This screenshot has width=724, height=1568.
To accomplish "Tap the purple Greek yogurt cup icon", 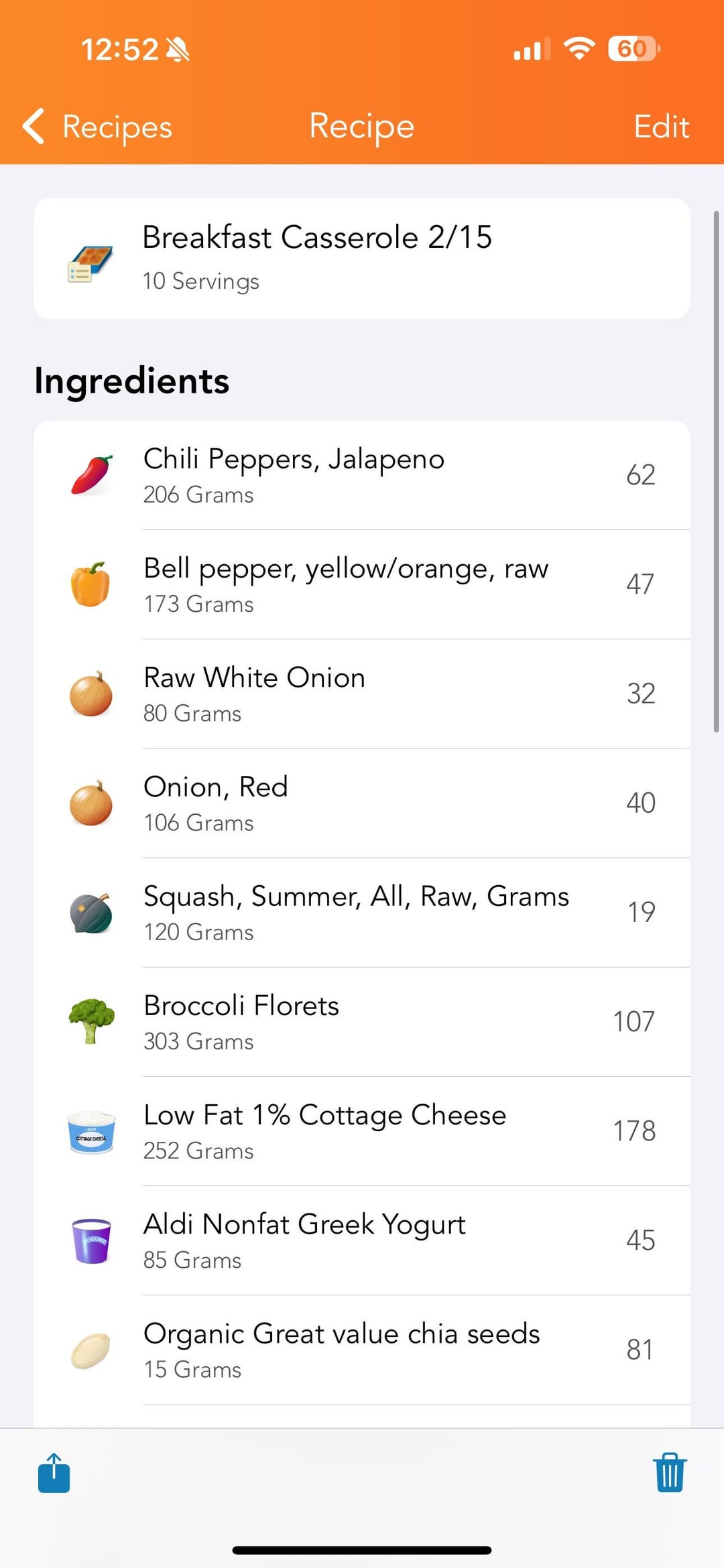I will 91,1240.
